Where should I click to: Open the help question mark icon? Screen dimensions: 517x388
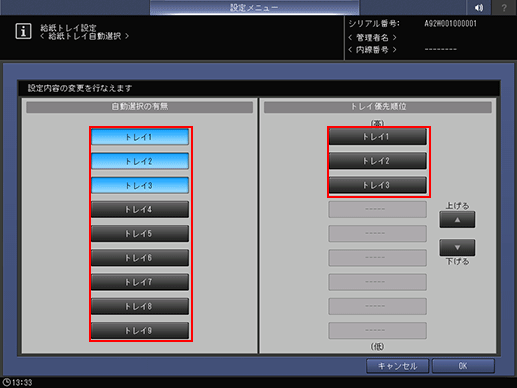pyautogui.click(x=504, y=7)
